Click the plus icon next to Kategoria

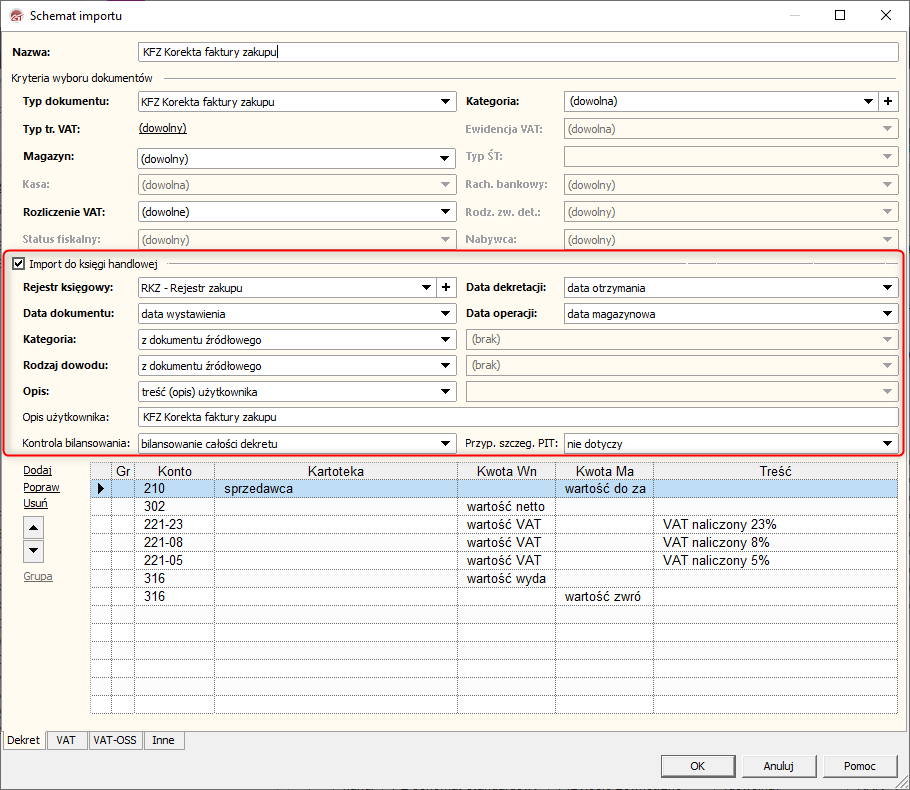point(888,102)
